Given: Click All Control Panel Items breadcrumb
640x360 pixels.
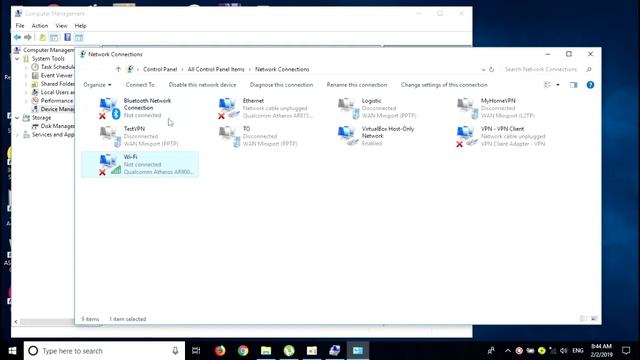Looking at the screenshot, I should click(216, 69).
